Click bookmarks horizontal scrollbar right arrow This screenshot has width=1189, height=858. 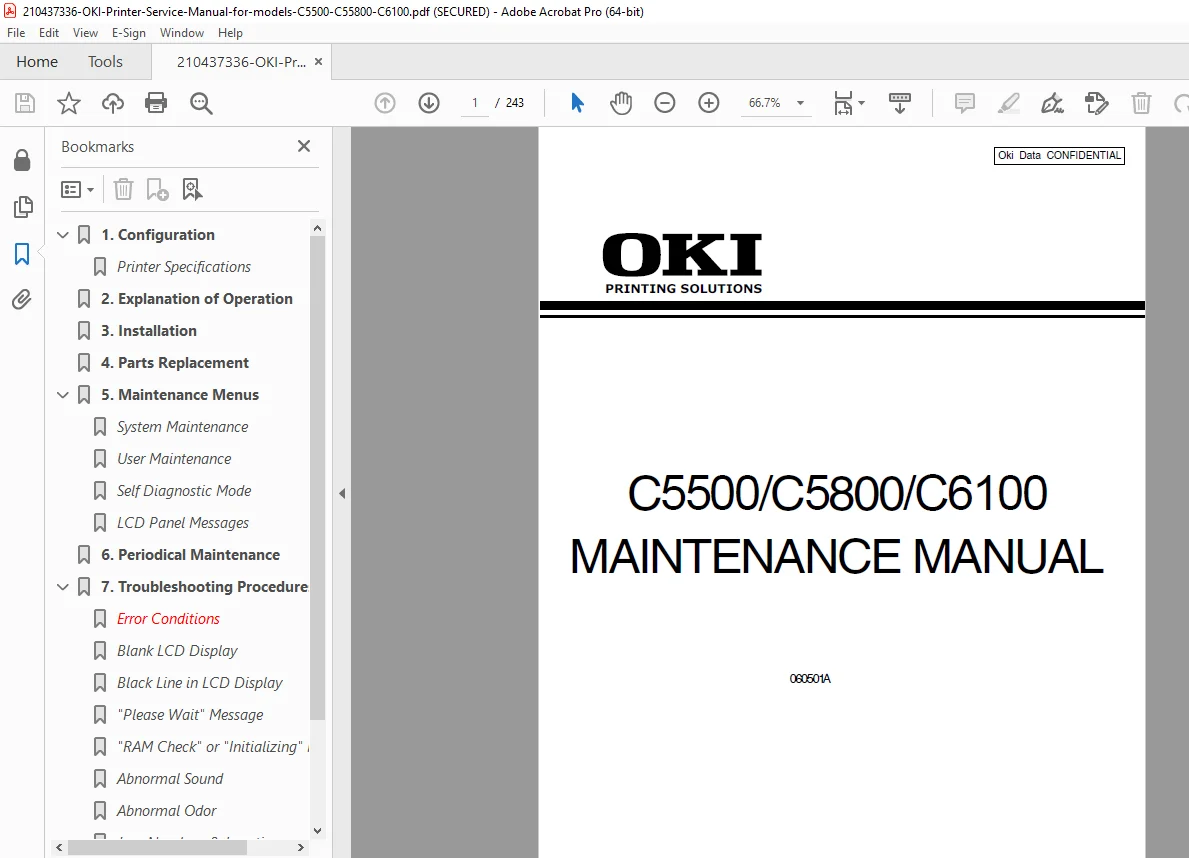coord(301,847)
